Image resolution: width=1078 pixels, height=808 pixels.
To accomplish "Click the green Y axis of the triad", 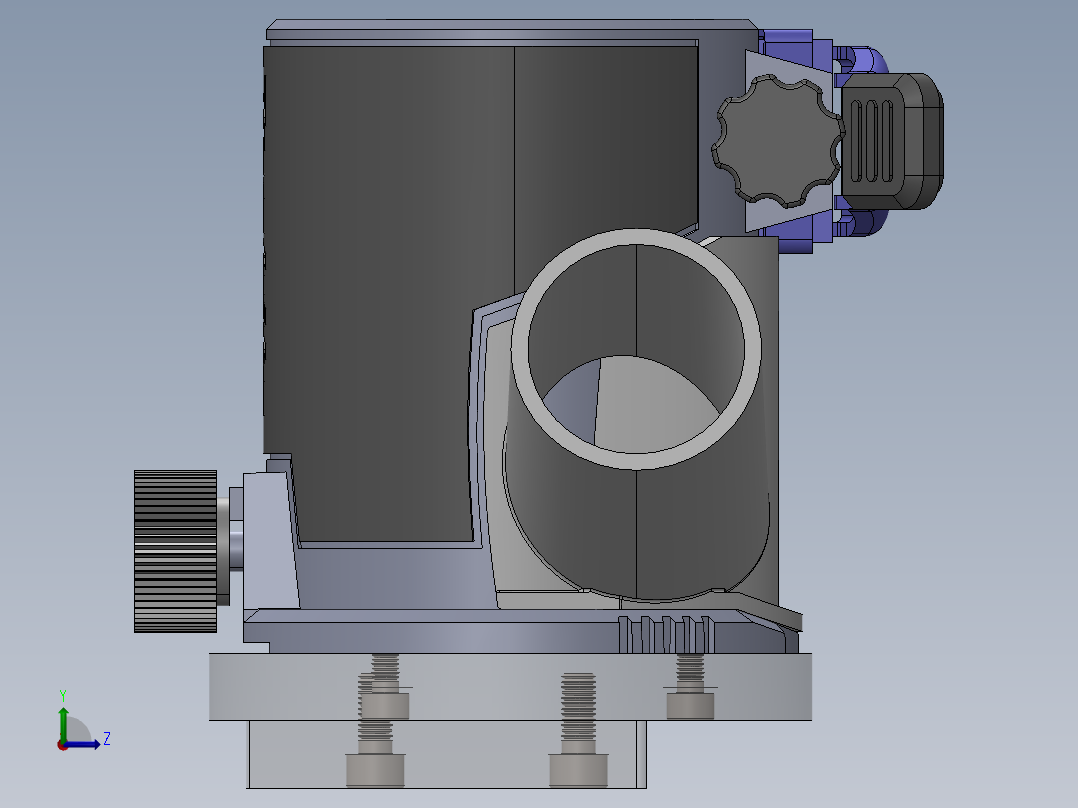I will point(63,723).
